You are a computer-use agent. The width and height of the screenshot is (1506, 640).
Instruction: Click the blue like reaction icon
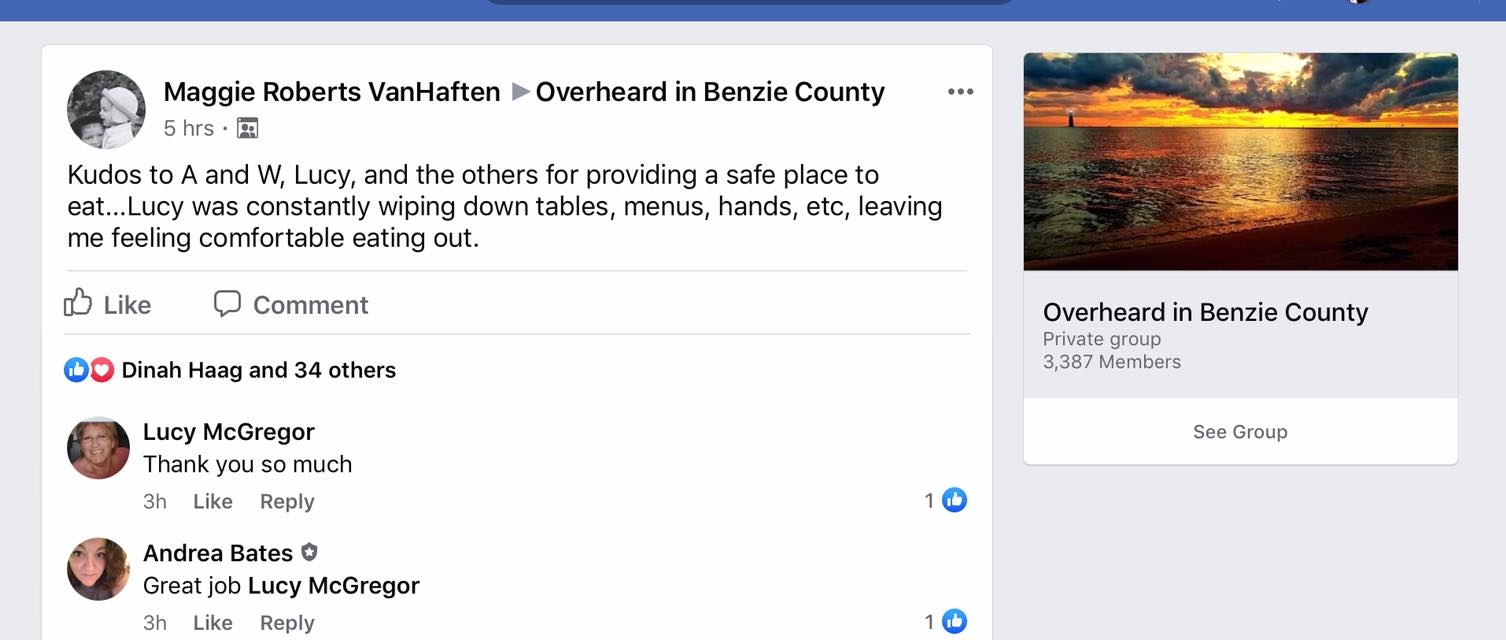click(x=76, y=370)
